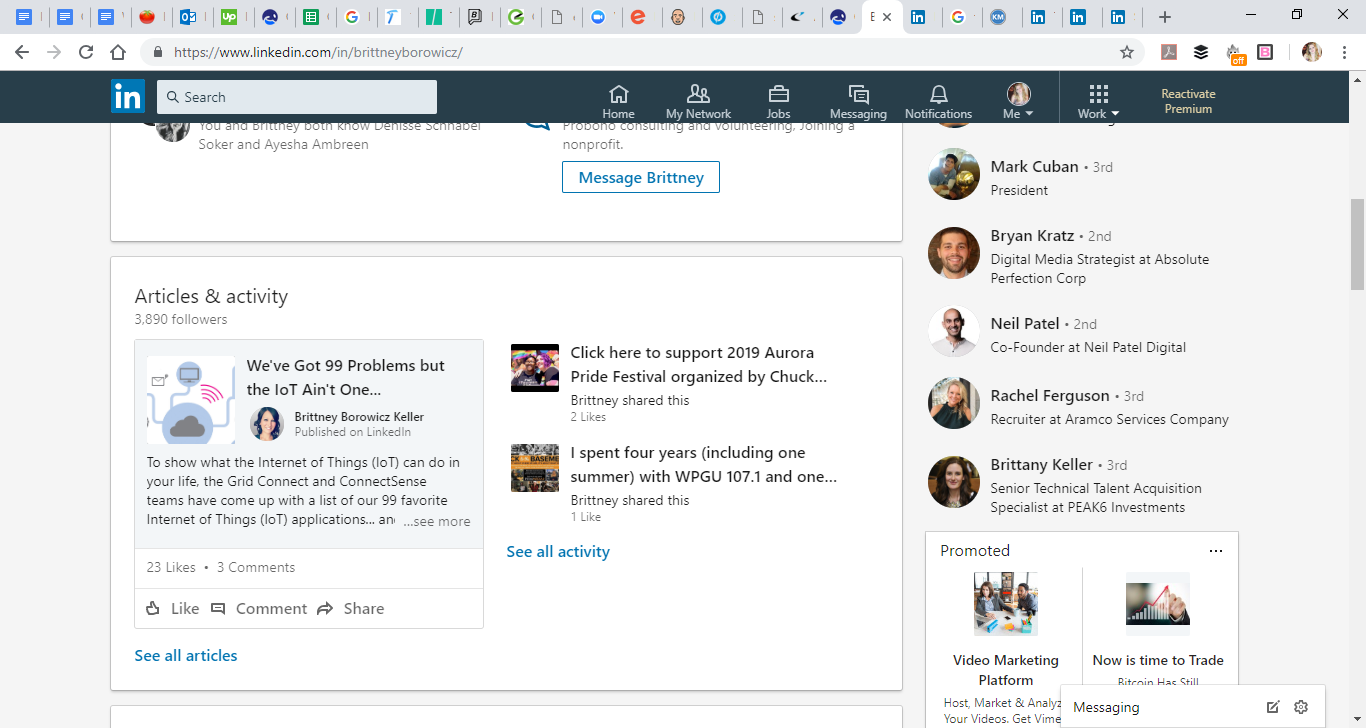Go to LinkedIn Home
Viewport: 1366px width, 728px height.
tap(619, 101)
